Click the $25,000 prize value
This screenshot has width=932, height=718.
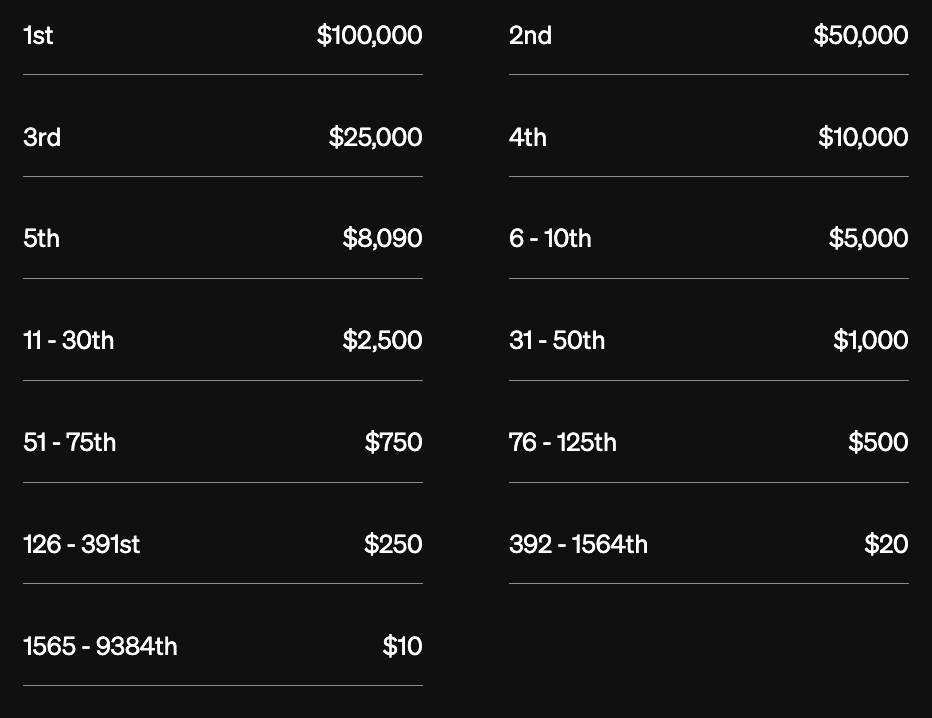pyautogui.click(x=375, y=137)
